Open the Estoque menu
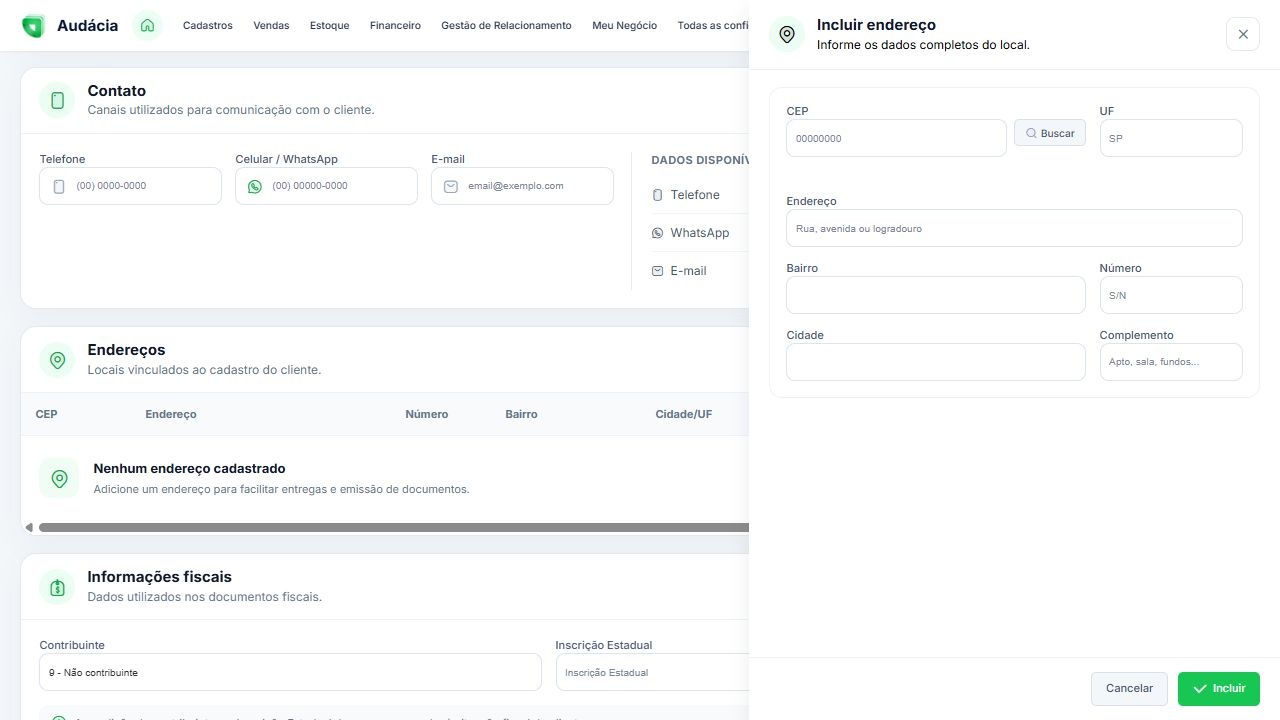The width and height of the screenshot is (1280, 720). 330,26
